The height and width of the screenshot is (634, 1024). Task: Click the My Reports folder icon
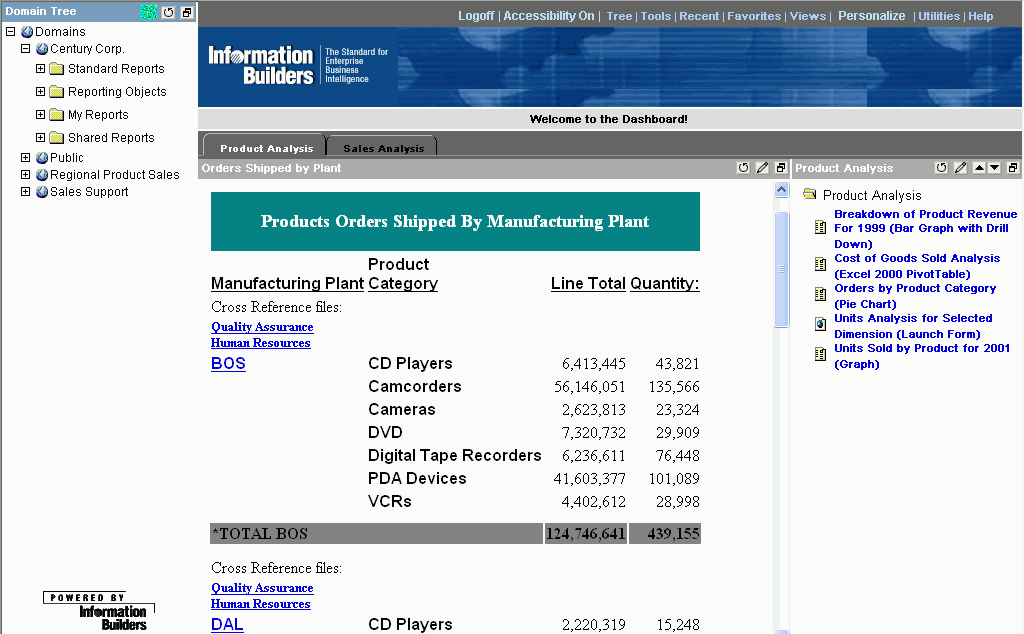(57, 115)
